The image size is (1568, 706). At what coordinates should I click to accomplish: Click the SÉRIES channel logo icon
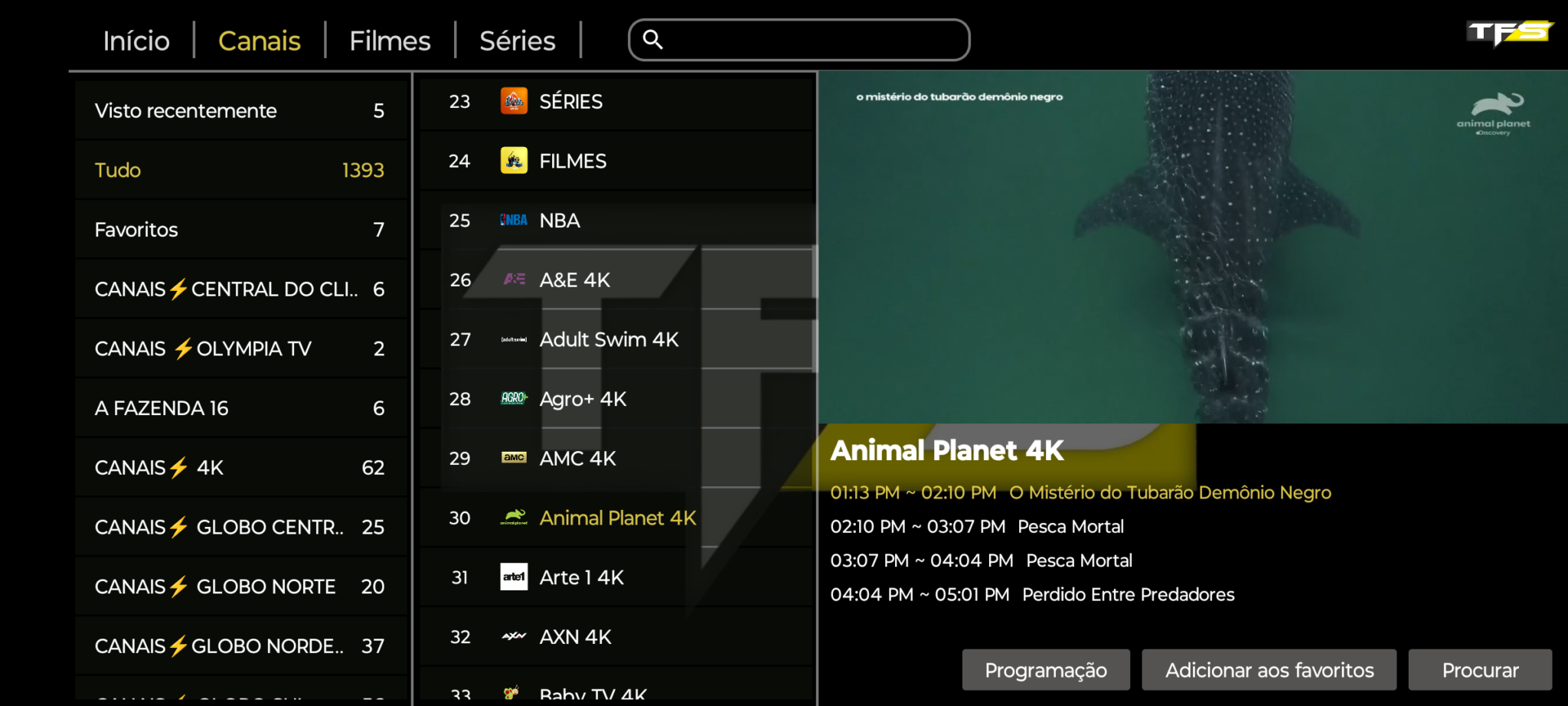point(514,101)
